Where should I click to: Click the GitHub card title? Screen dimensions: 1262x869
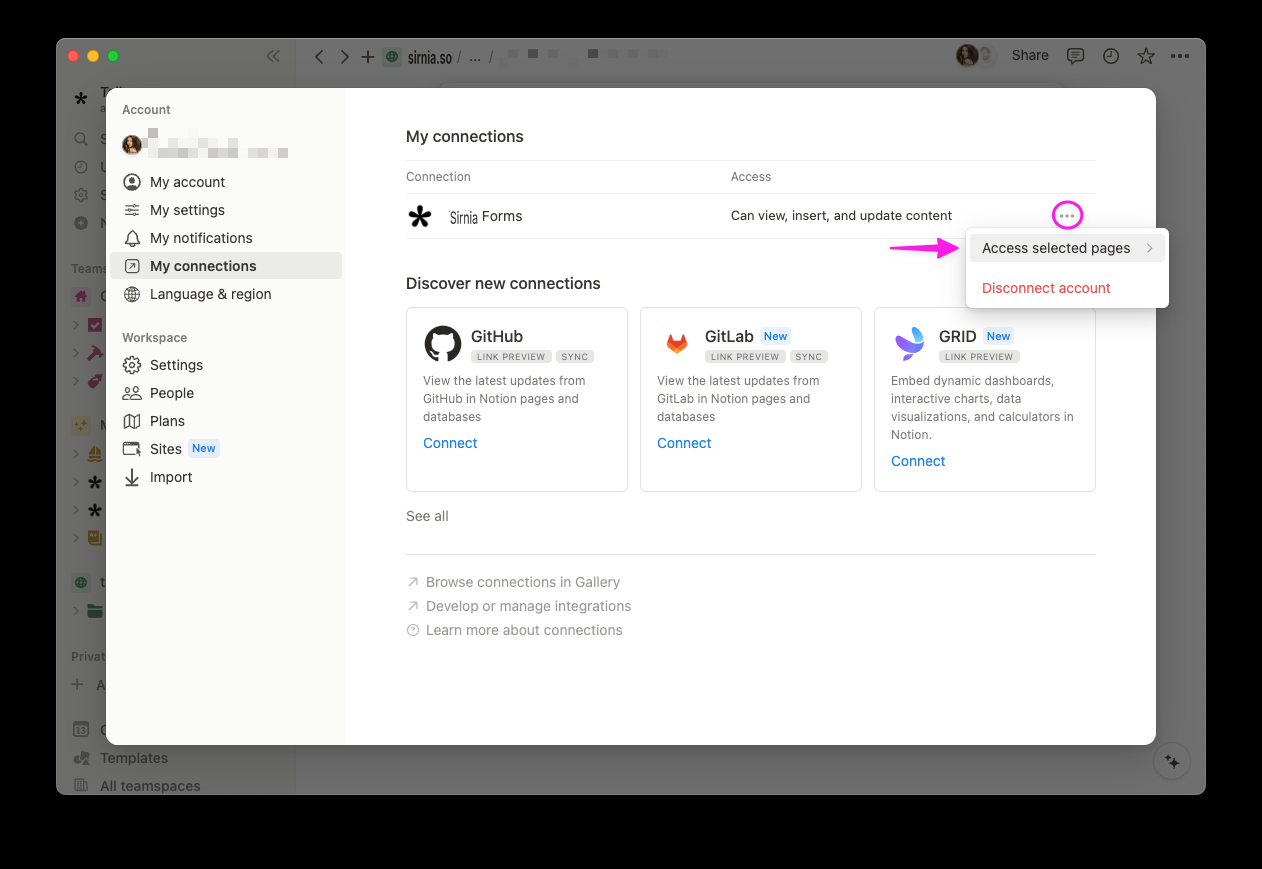(497, 336)
